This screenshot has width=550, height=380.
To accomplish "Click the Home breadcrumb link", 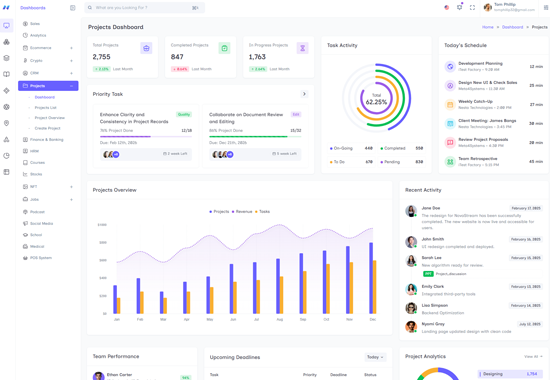I will pyautogui.click(x=488, y=27).
